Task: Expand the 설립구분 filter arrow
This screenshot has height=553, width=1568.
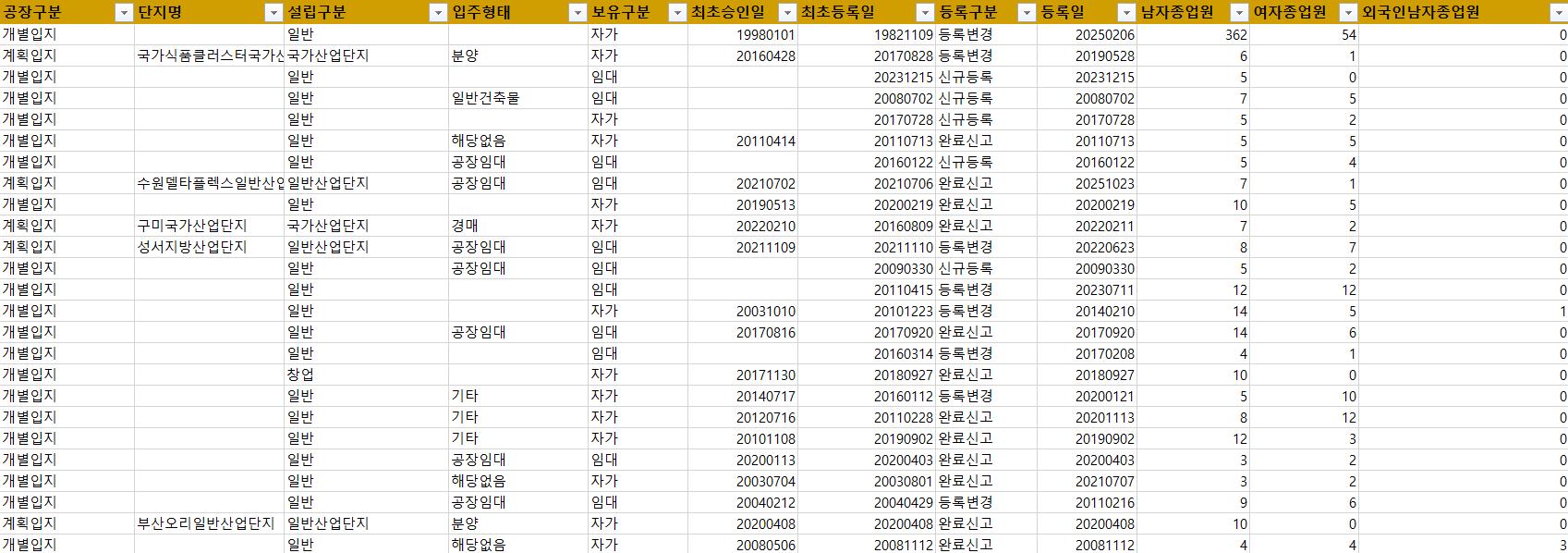Action: pyautogui.click(x=438, y=12)
